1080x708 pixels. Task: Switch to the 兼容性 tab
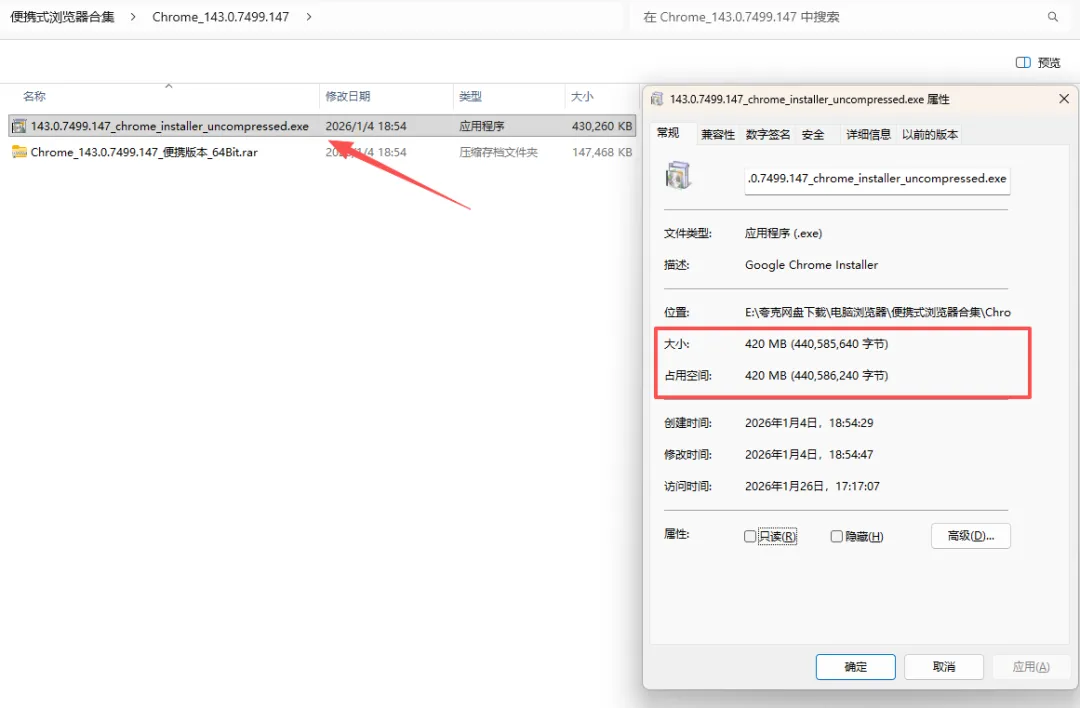pos(718,134)
